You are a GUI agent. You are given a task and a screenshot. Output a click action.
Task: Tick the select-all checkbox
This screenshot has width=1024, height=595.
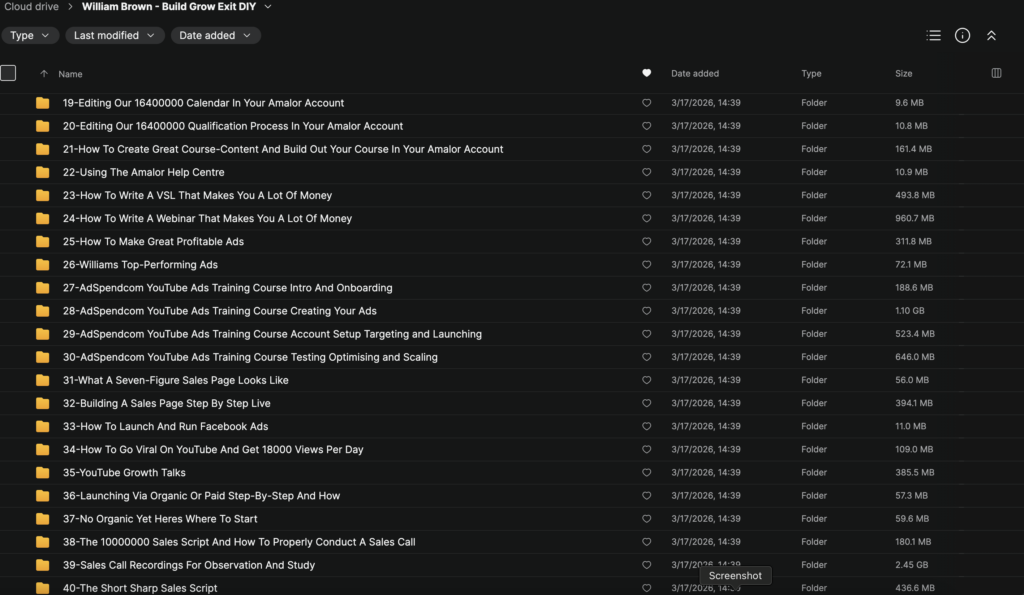point(9,73)
